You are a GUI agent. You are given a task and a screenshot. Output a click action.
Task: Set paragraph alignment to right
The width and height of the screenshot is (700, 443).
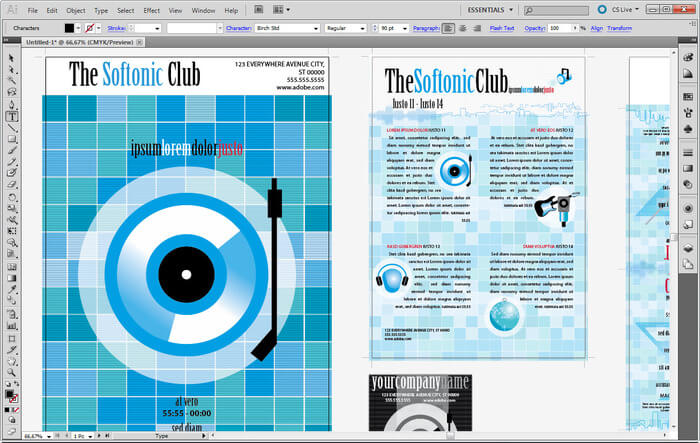coord(477,28)
